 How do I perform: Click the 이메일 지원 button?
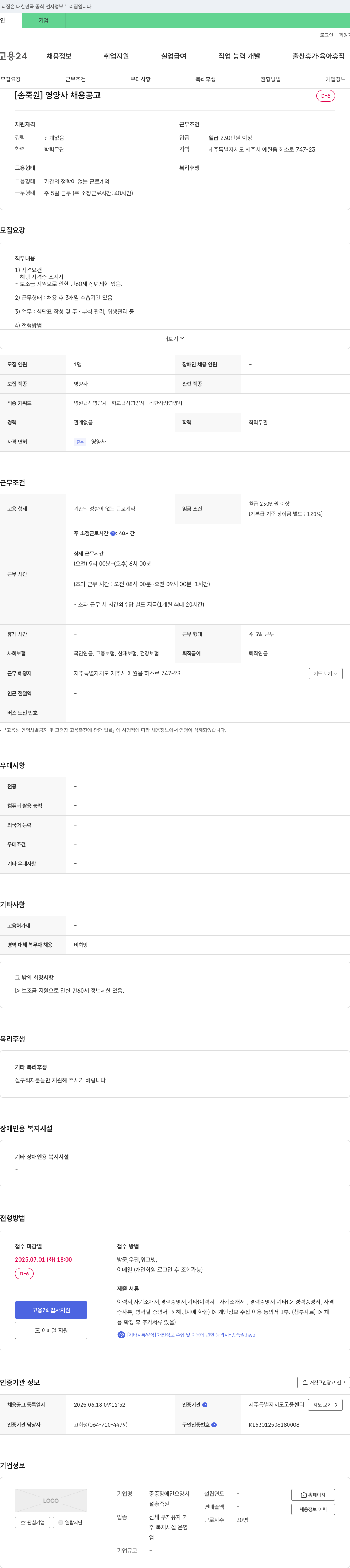[51, 1330]
